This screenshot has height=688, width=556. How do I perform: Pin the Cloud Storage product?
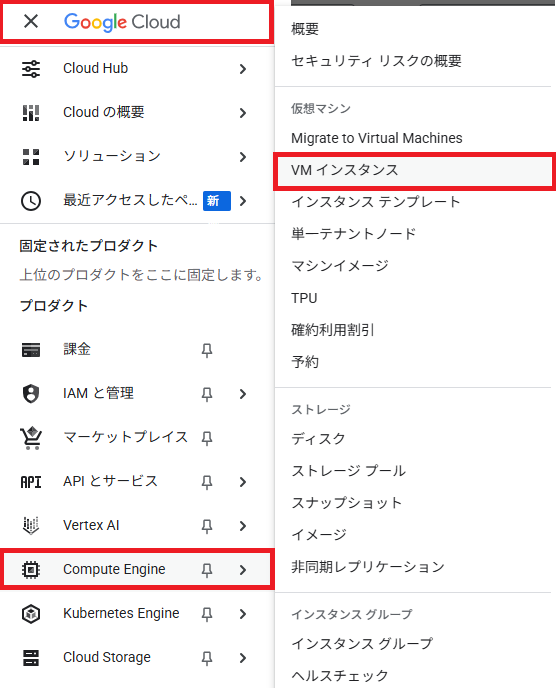[207, 657]
